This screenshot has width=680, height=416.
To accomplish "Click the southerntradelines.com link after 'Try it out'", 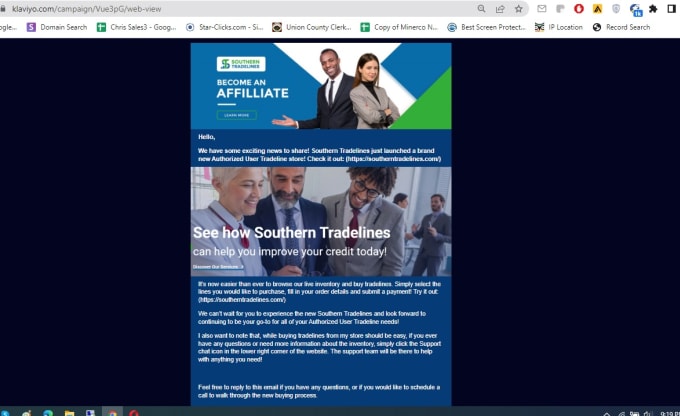I will [242, 300].
